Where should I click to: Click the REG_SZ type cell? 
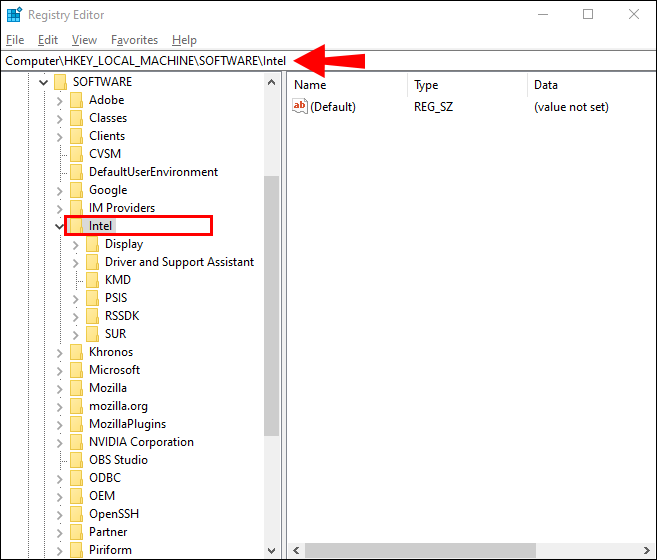434,107
